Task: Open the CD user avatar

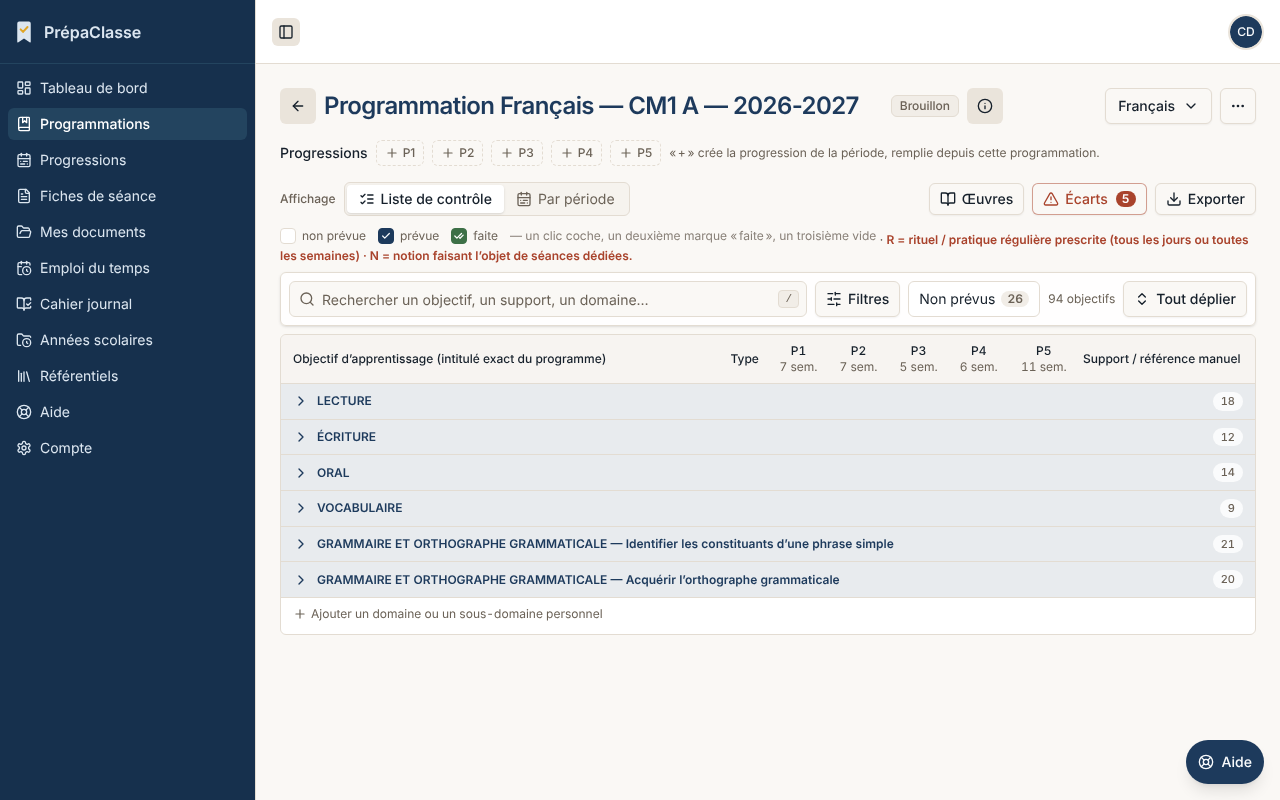Action: (x=1246, y=32)
